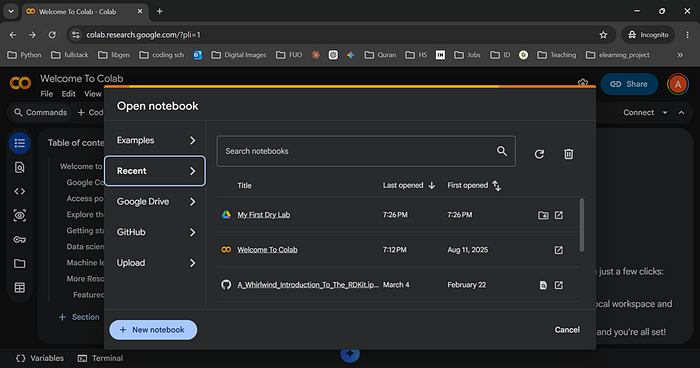Screen dimensions: 700x368
Task: Sort by Last opened arrow
Action: point(432,185)
